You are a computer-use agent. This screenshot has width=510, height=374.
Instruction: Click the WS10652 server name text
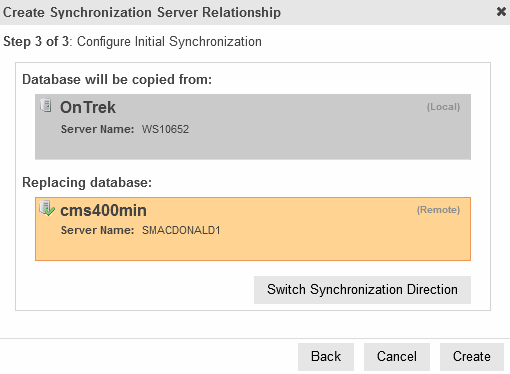coord(165,129)
